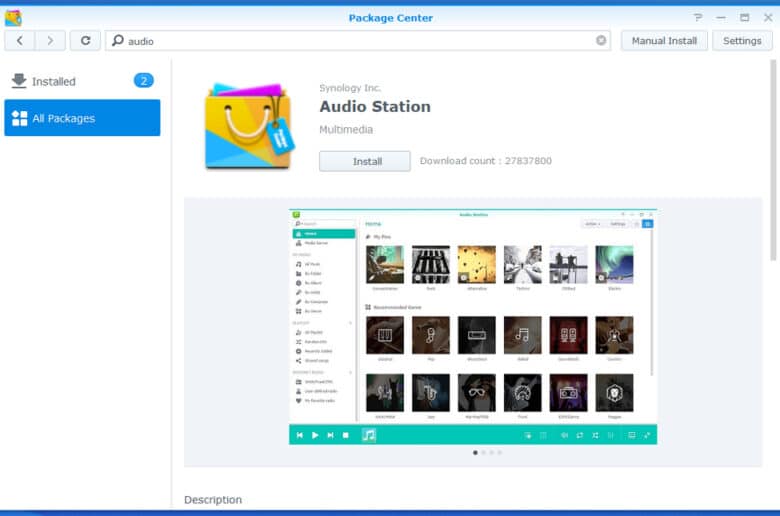
Task: Clear the 'audio' search text
Action: click(601, 40)
